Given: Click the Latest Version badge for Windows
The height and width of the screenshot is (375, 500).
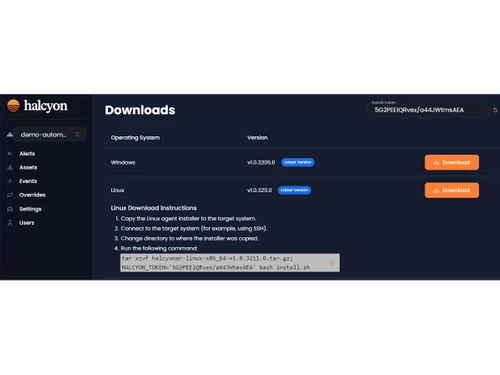Looking at the screenshot, I should [x=298, y=162].
